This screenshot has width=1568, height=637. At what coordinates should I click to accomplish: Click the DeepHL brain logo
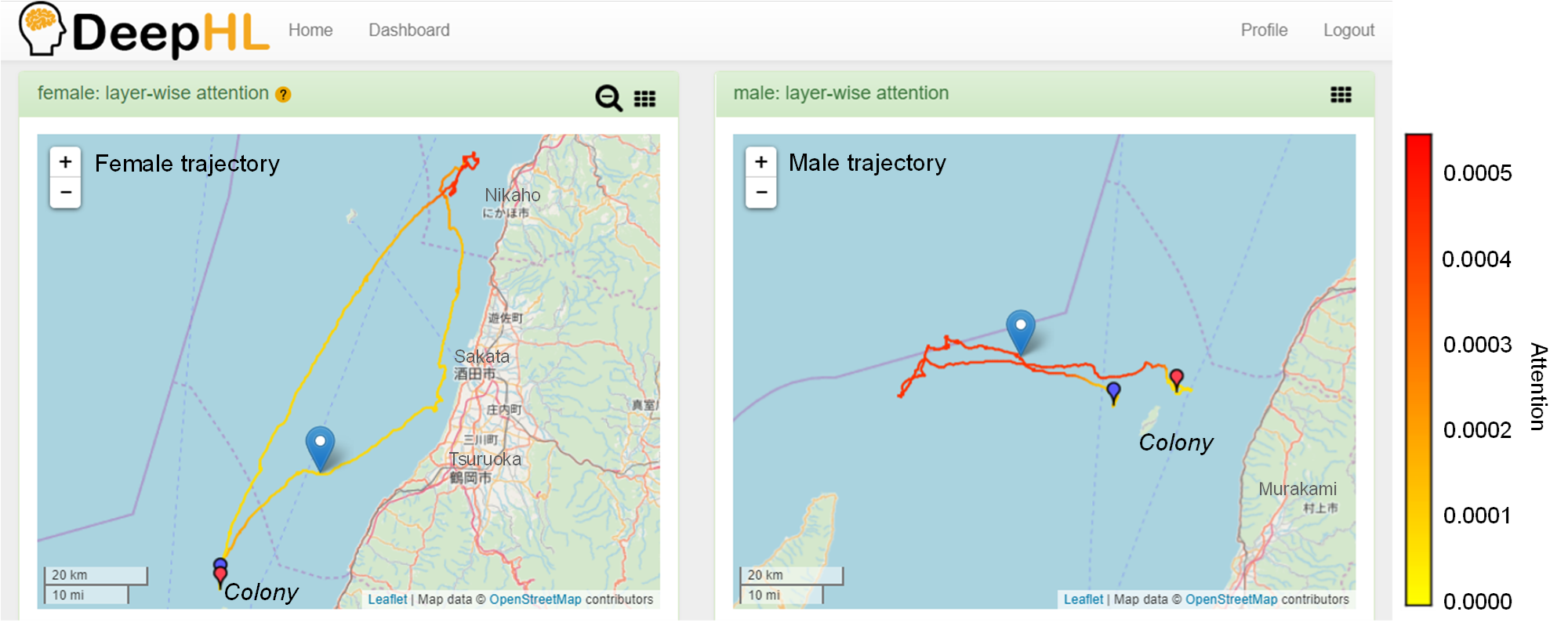pos(42,29)
